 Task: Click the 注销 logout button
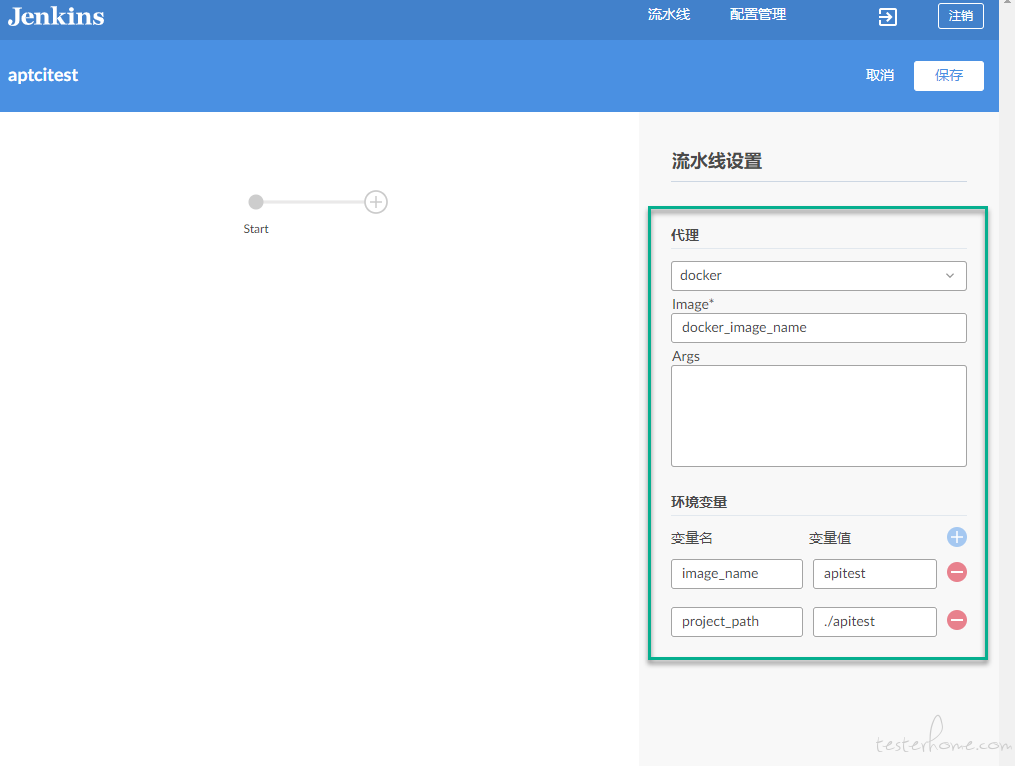point(961,16)
